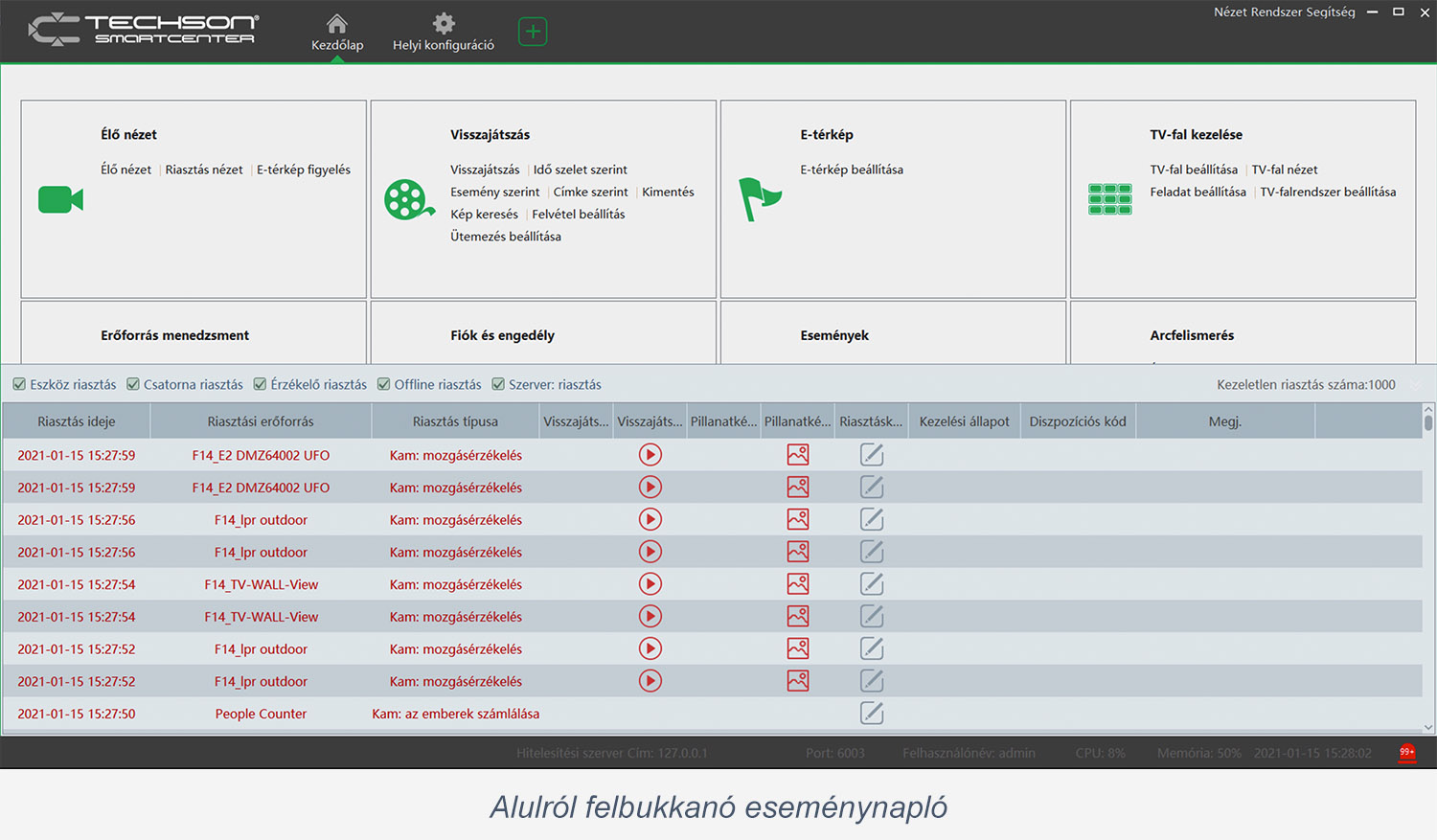Click the alarm list scroll-down arrow

point(1428,727)
